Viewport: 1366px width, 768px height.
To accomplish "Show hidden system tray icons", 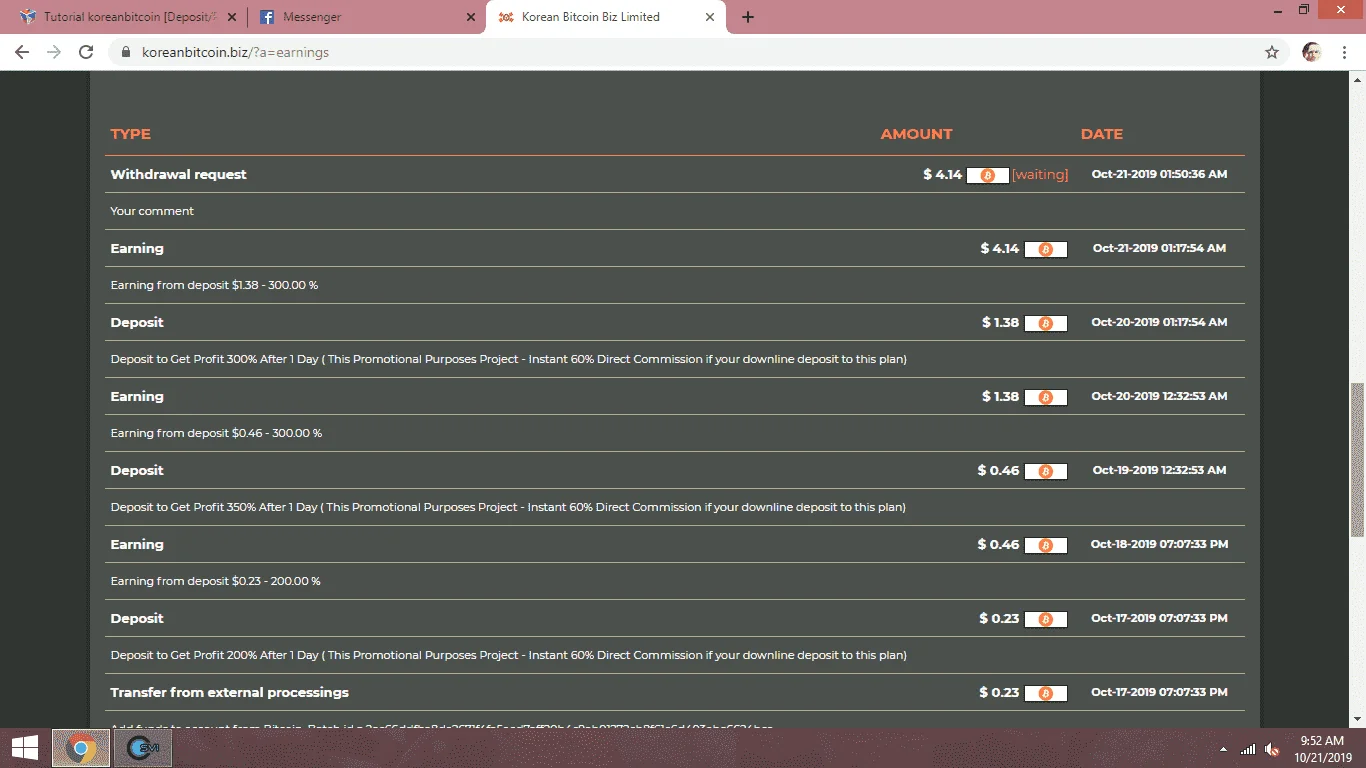I will [1224, 749].
